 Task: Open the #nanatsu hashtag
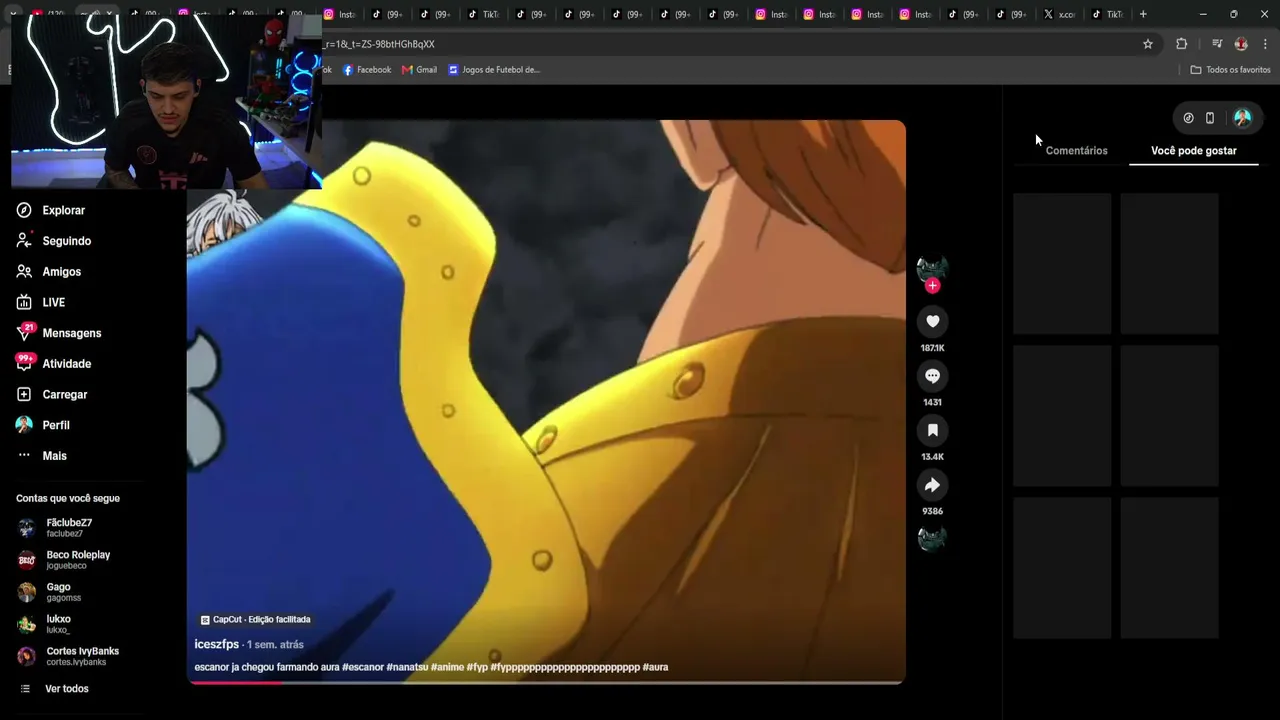(407, 667)
